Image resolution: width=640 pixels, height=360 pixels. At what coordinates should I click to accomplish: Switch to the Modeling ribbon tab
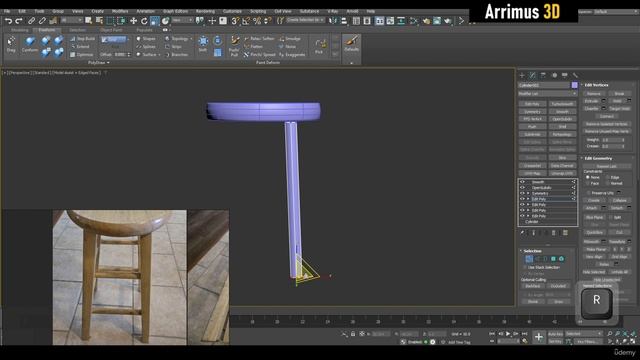20,30
